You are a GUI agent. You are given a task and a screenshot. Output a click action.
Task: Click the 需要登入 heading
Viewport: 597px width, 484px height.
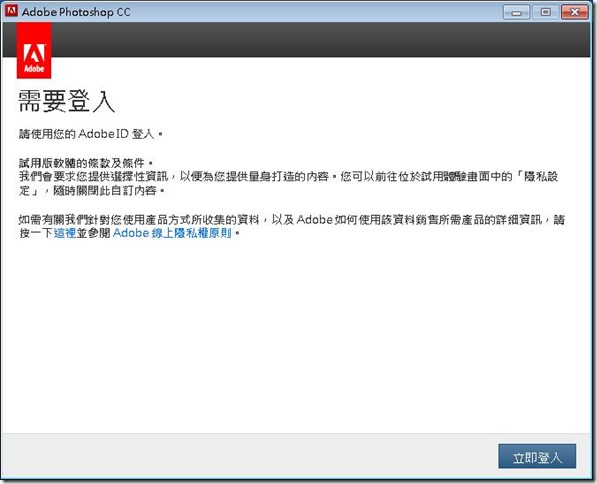coord(67,101)
